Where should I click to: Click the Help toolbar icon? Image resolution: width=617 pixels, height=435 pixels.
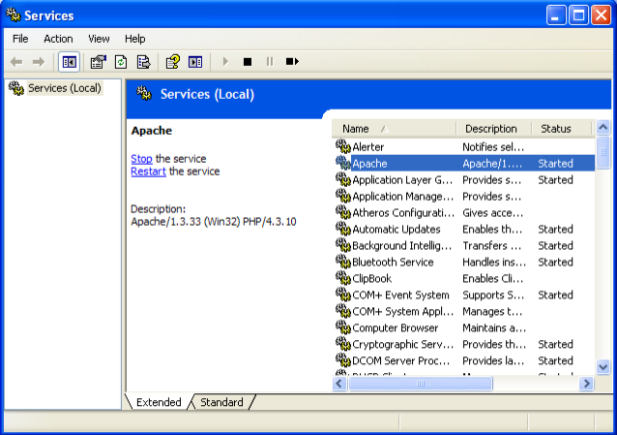click(173, 62)
